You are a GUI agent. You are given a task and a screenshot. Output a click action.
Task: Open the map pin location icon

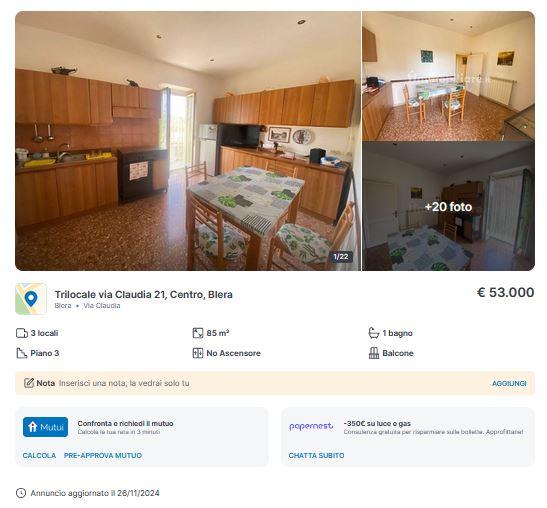(31, 299)
